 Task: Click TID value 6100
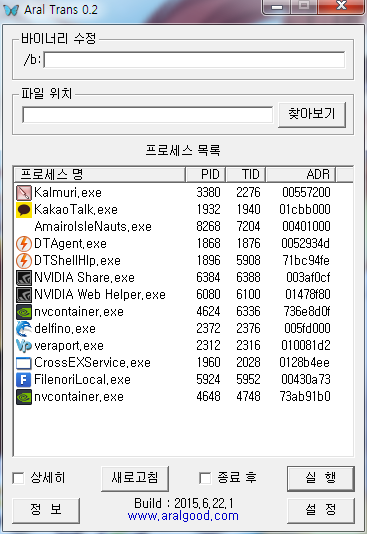click(x=249, y=295)
